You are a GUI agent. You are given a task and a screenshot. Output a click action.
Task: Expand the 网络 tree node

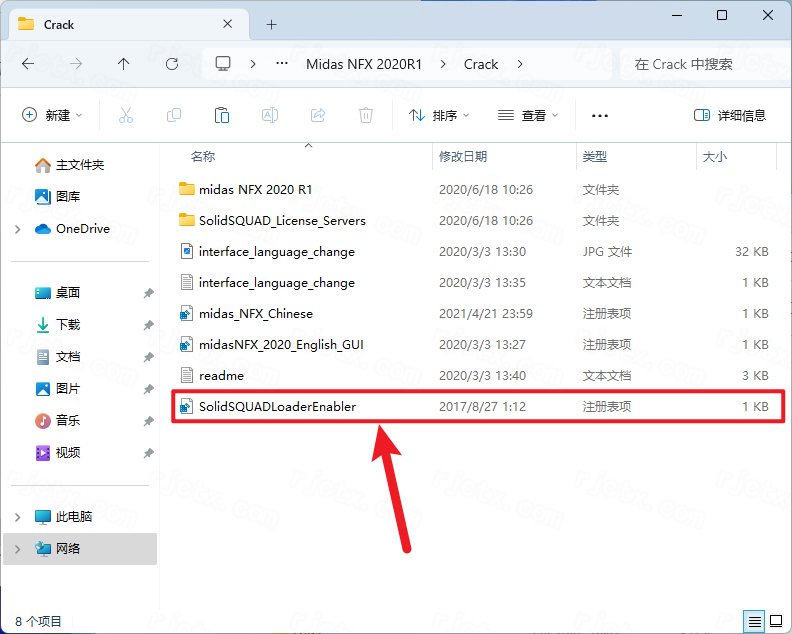(x=18, y=549)
